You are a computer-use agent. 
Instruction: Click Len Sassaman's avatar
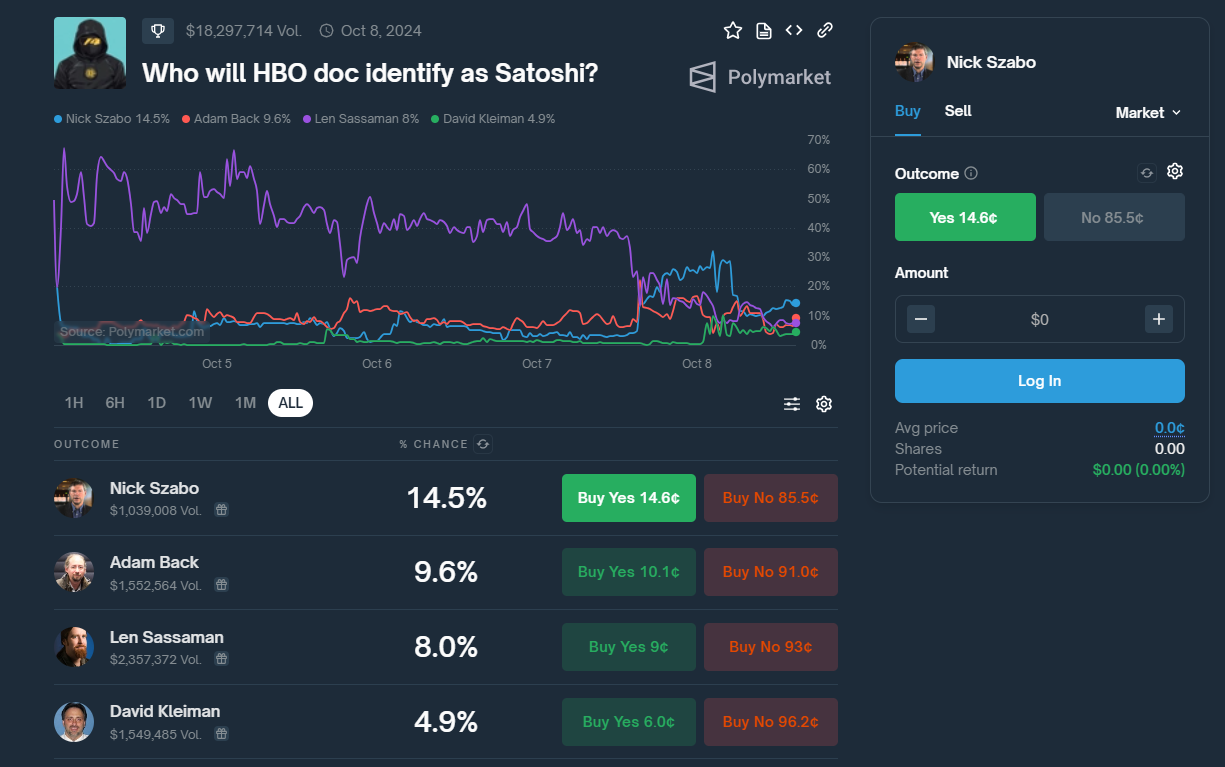(74, 647)
